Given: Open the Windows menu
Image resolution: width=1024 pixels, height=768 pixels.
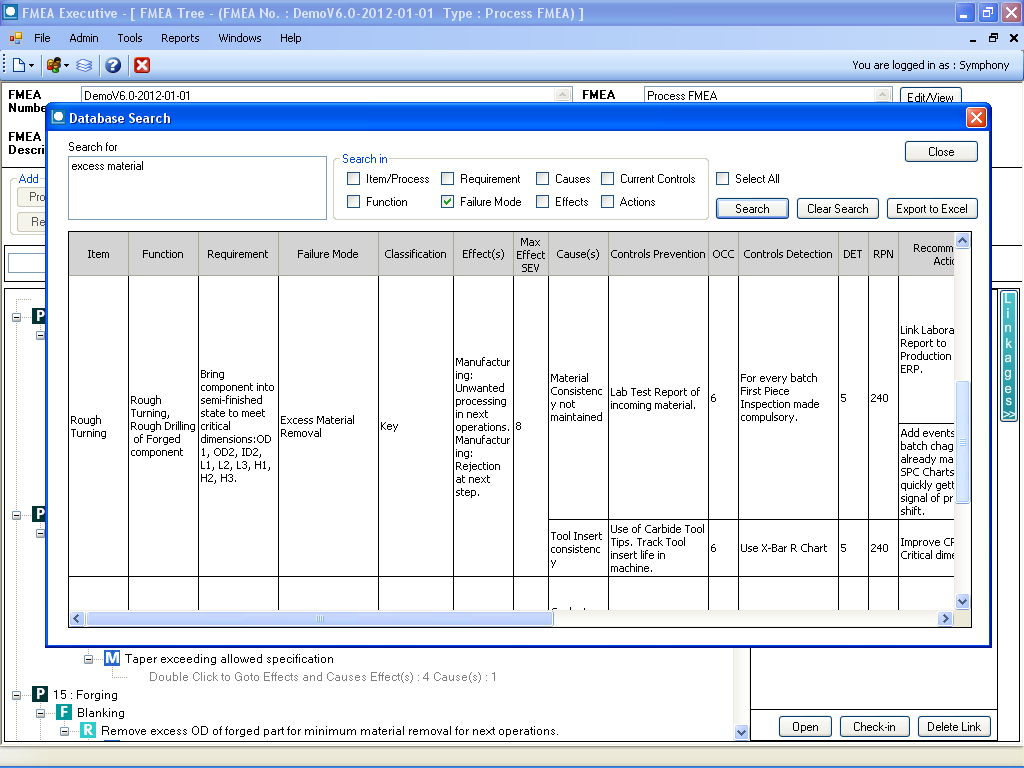Looking at the screenshot, I should [x=240, y=38].
